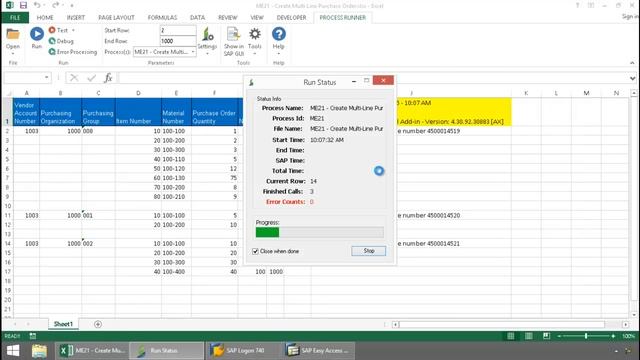
Task: Select column K header
Action: [526, 93]
